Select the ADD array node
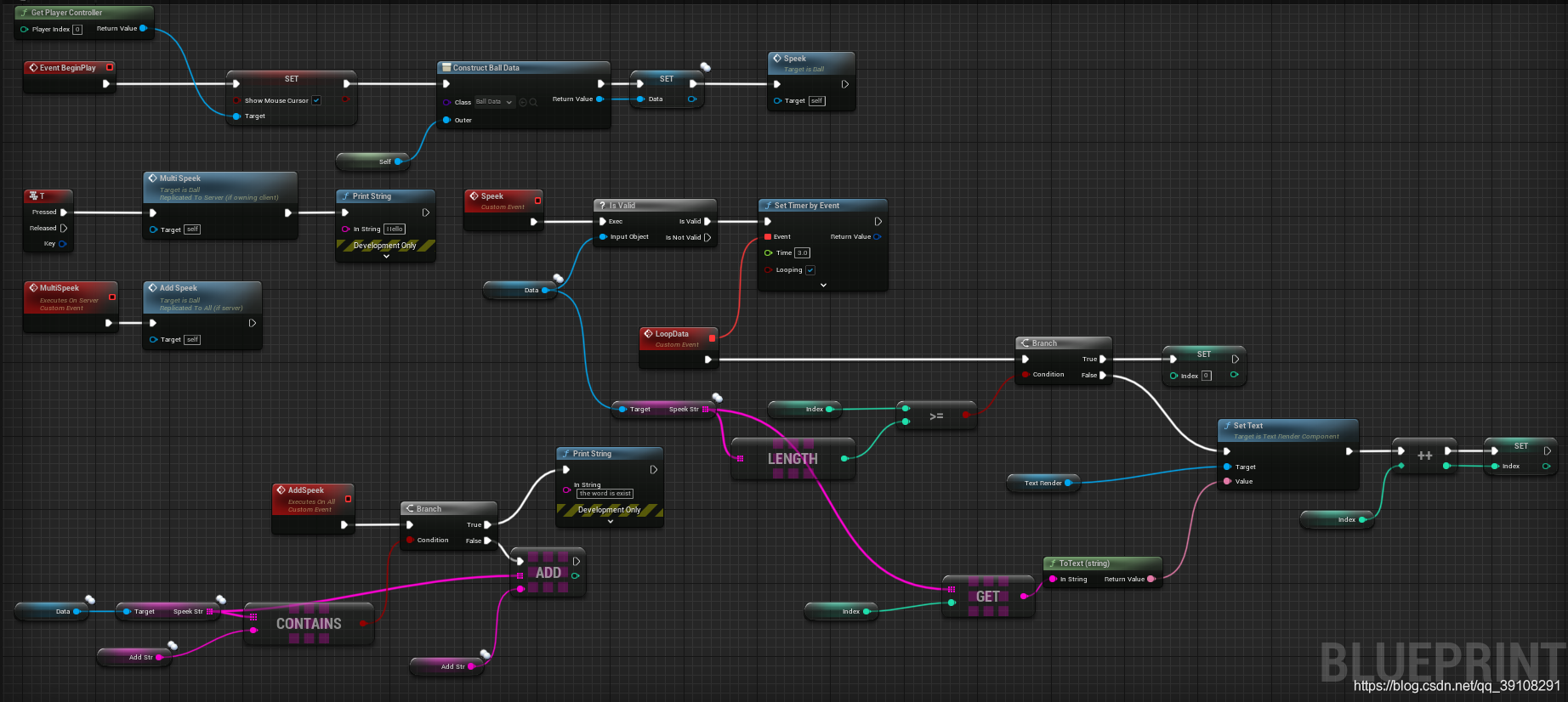 (548, 573)
